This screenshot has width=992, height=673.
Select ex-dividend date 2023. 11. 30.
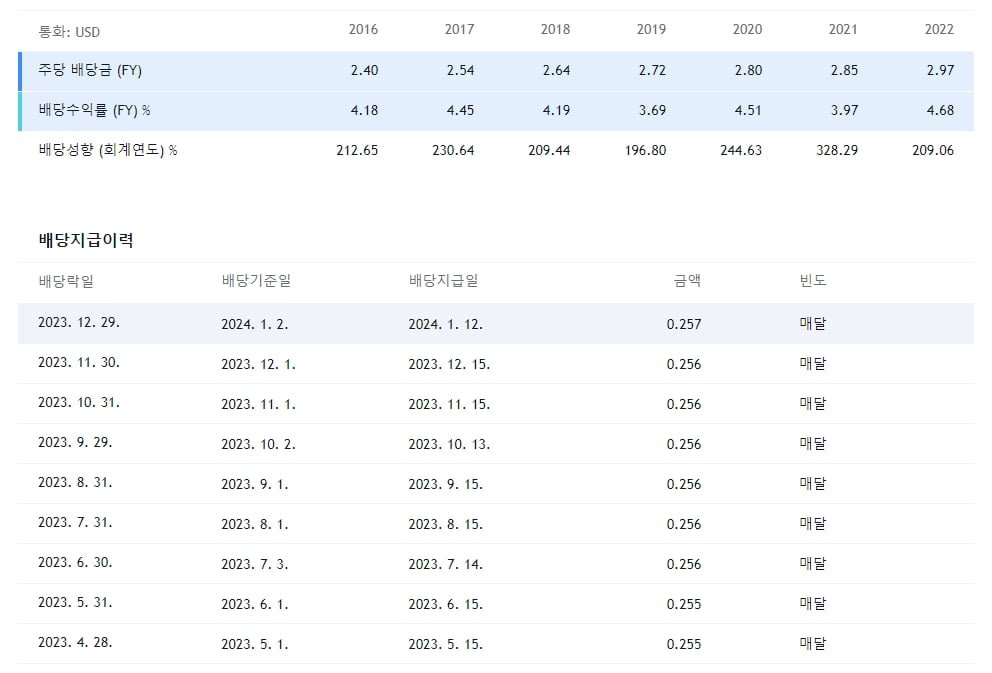pyautogui.click(x=79, y=362)
